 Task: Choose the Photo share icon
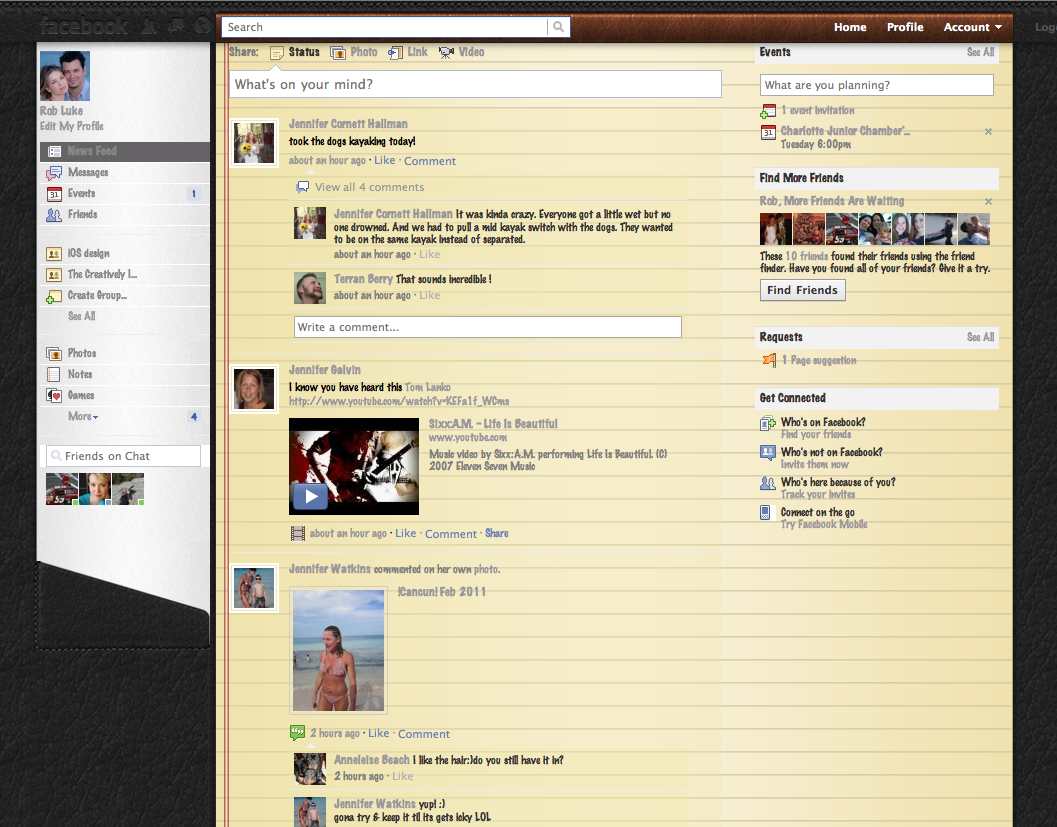tap(338, 53)
